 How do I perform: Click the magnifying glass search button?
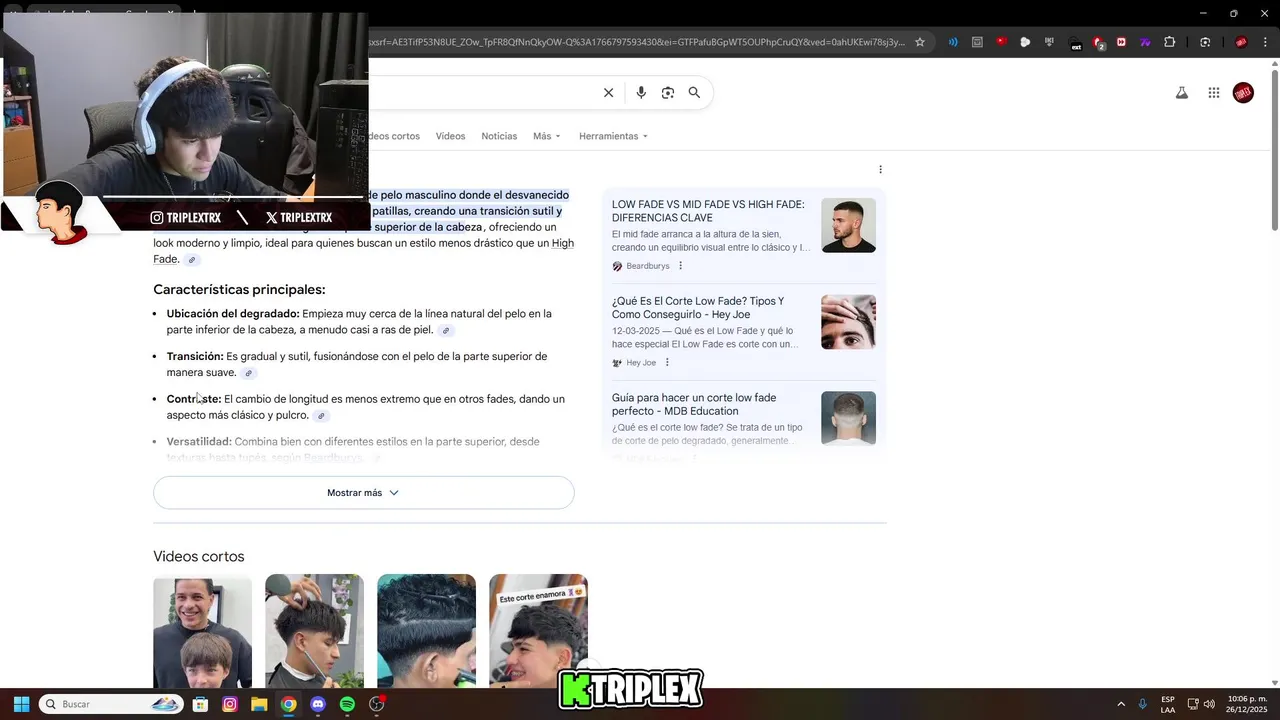coord(694,93)
